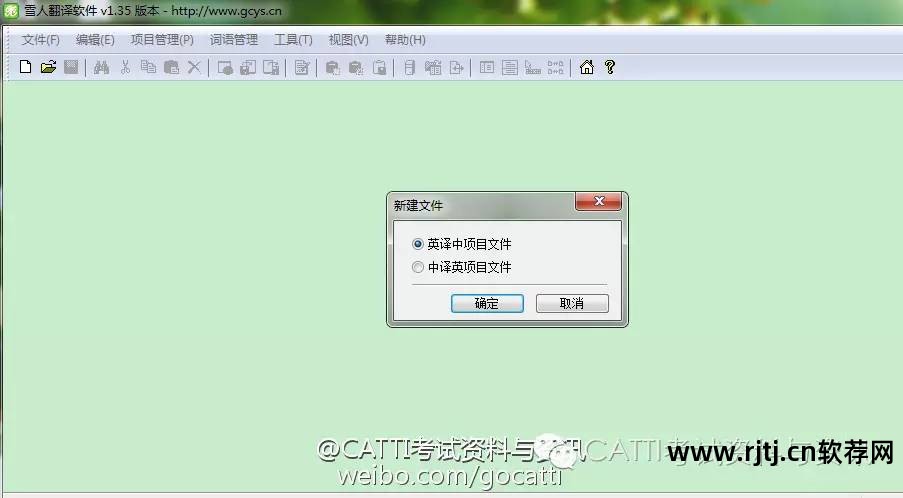903x498 pixels.
Task: Open the 词语管理 menu
Action: (x=234, y=40)
